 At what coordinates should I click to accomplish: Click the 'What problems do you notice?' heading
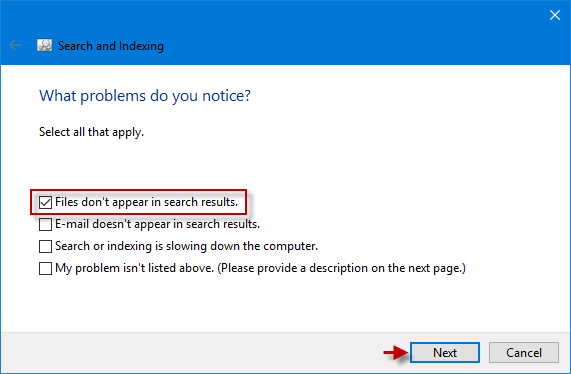click(x=145, y=96)
